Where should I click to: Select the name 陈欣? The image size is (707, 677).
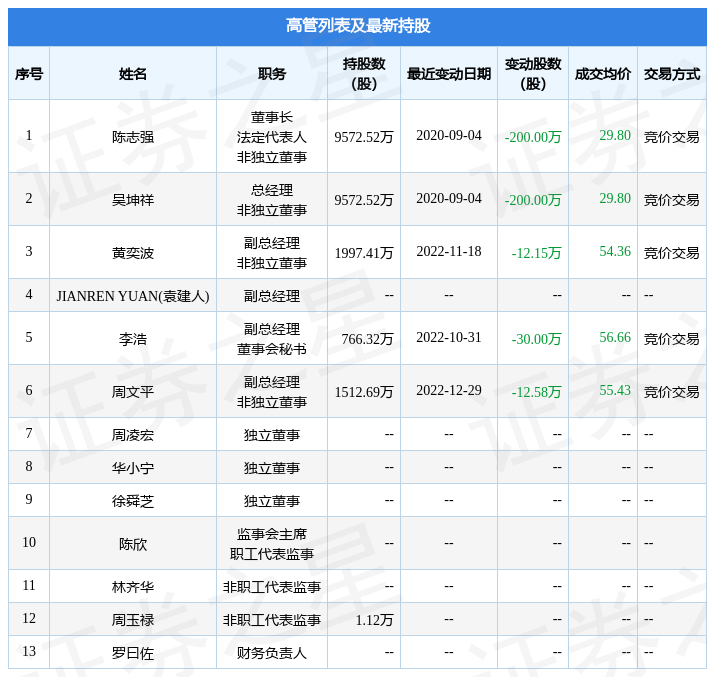click(133, 544)
